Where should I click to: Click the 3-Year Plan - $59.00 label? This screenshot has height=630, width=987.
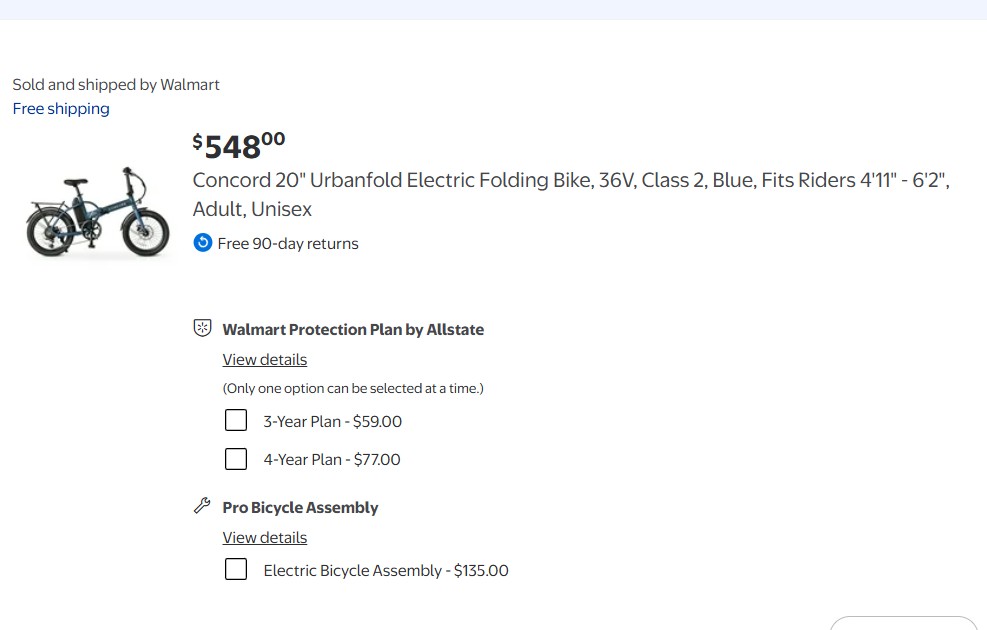point(332,422)
